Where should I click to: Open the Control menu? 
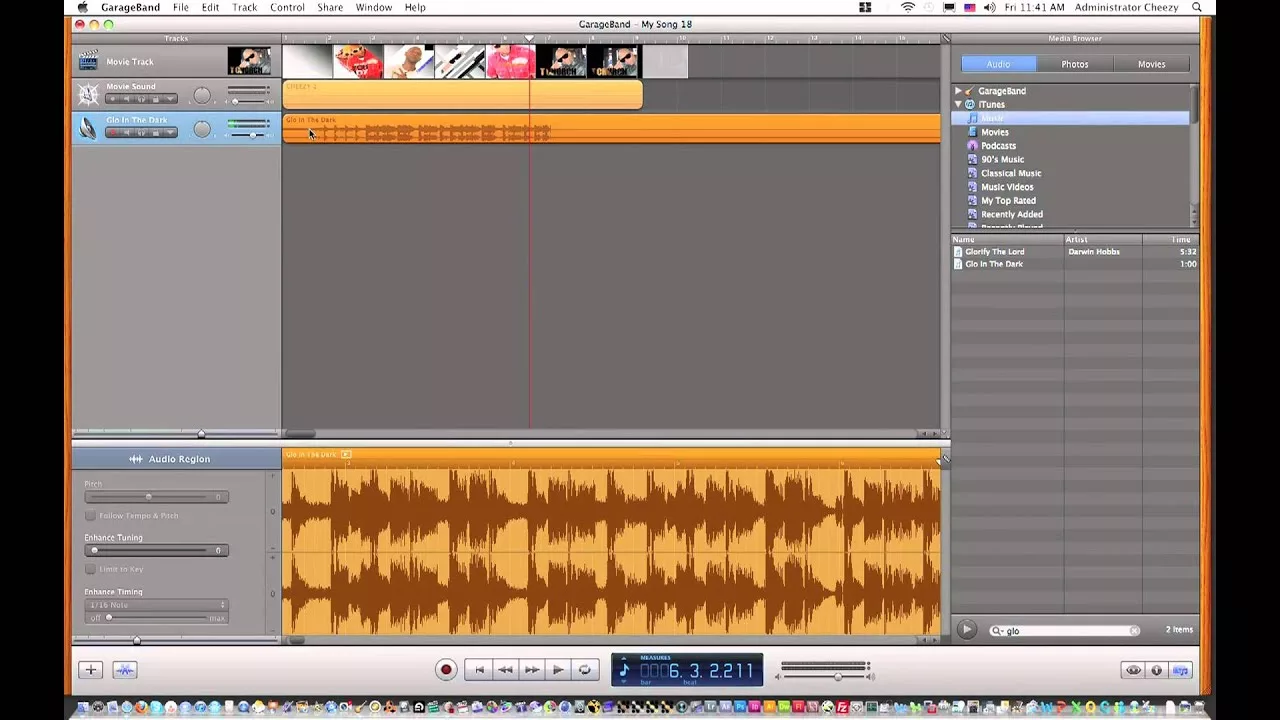click(287, 7)
